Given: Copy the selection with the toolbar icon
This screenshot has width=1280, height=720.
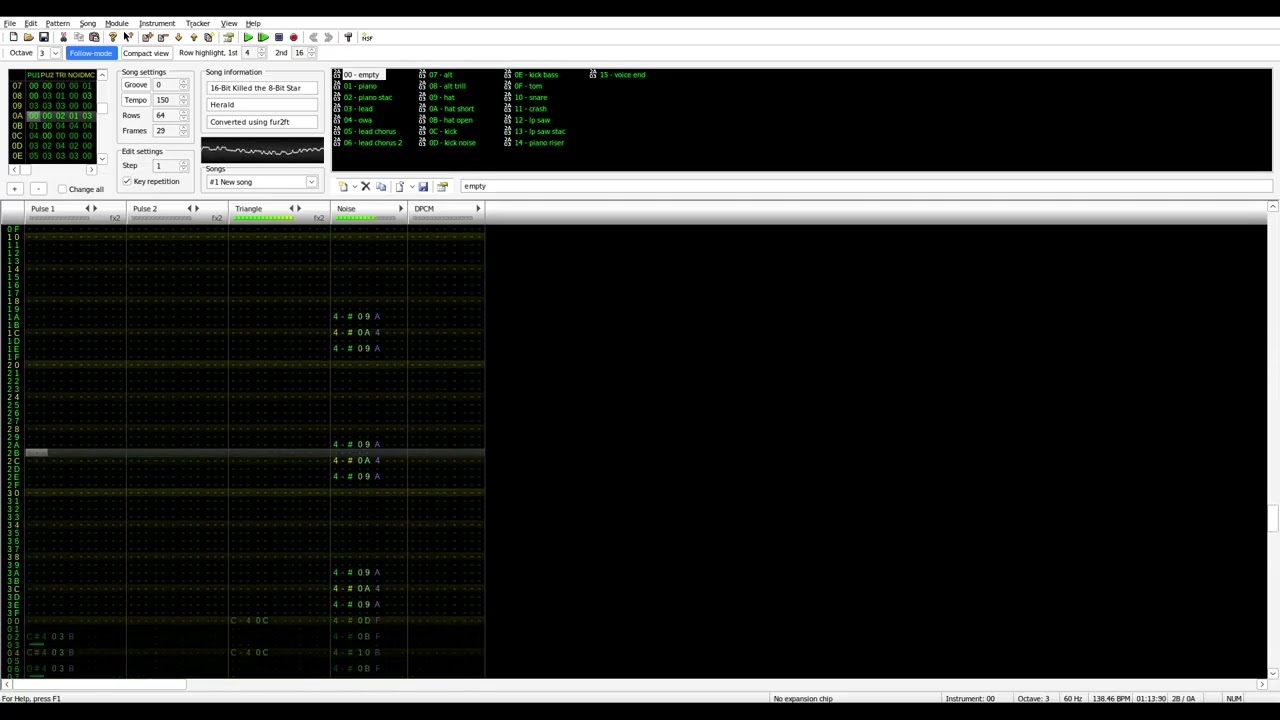Looking at the screenshot, I should [x=79, y=37].
